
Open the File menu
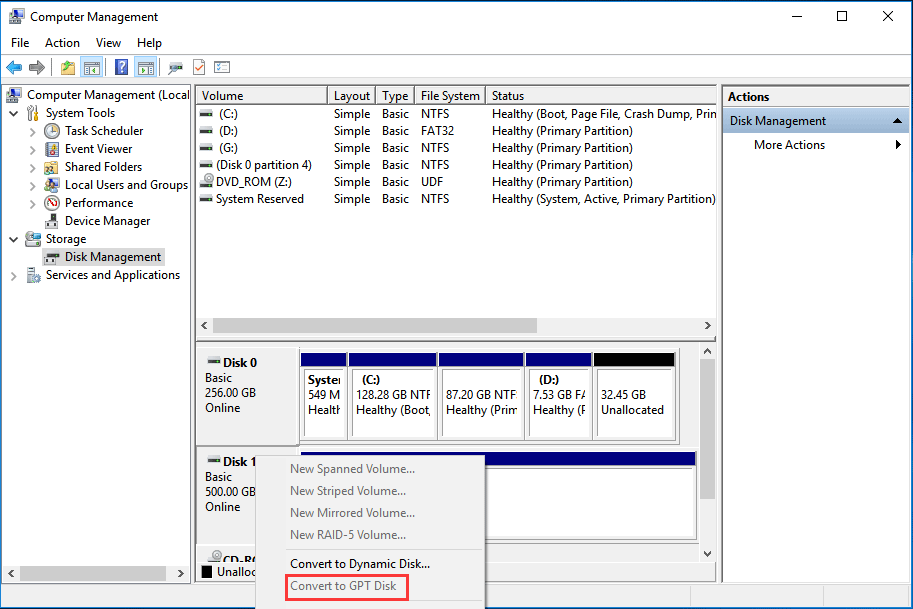coord(20,43)
